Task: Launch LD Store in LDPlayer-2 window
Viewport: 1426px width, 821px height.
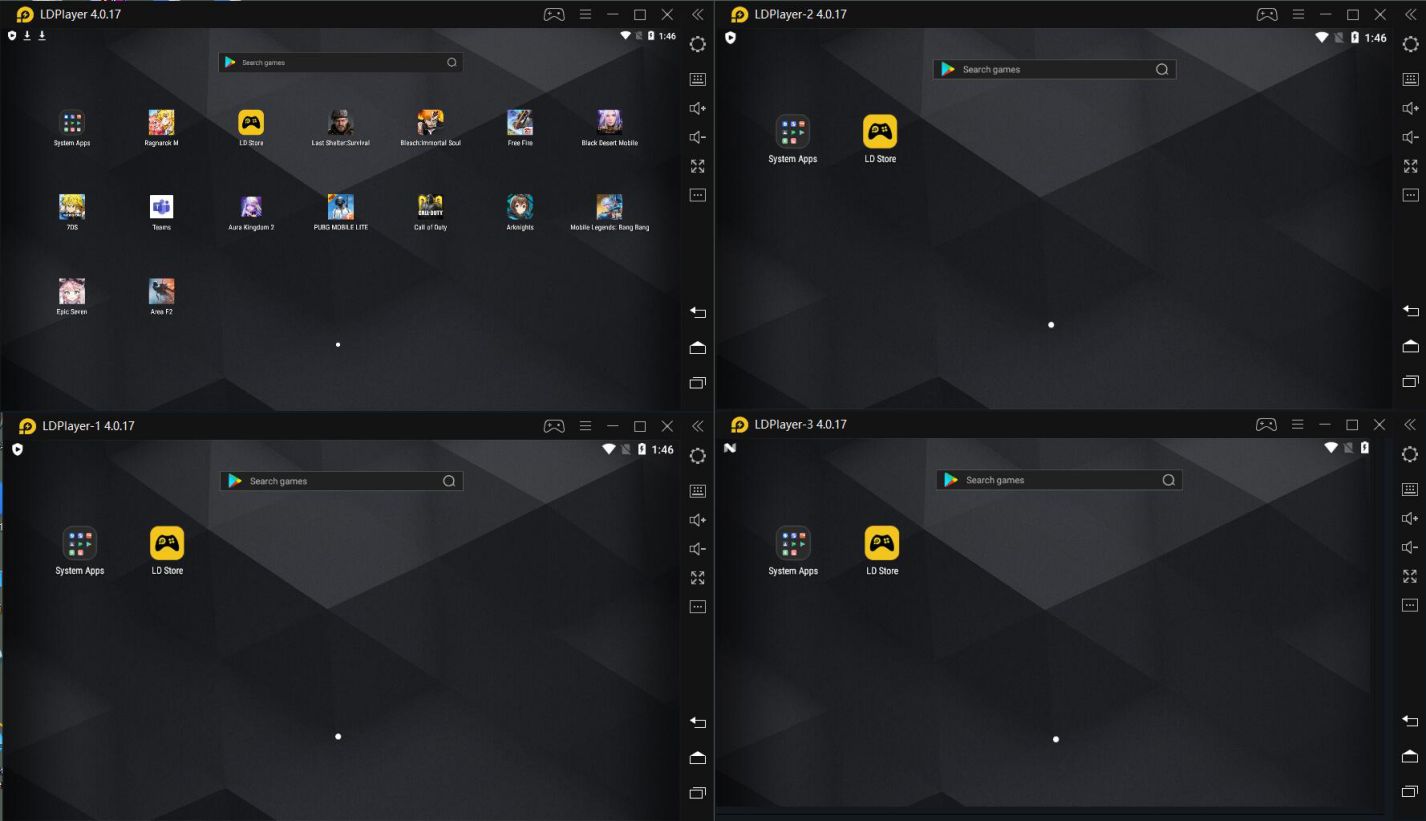Action: pos(880,132)
